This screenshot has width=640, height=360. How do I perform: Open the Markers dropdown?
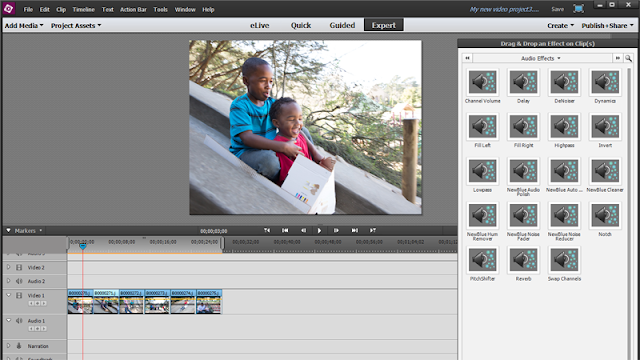(28, 231)
